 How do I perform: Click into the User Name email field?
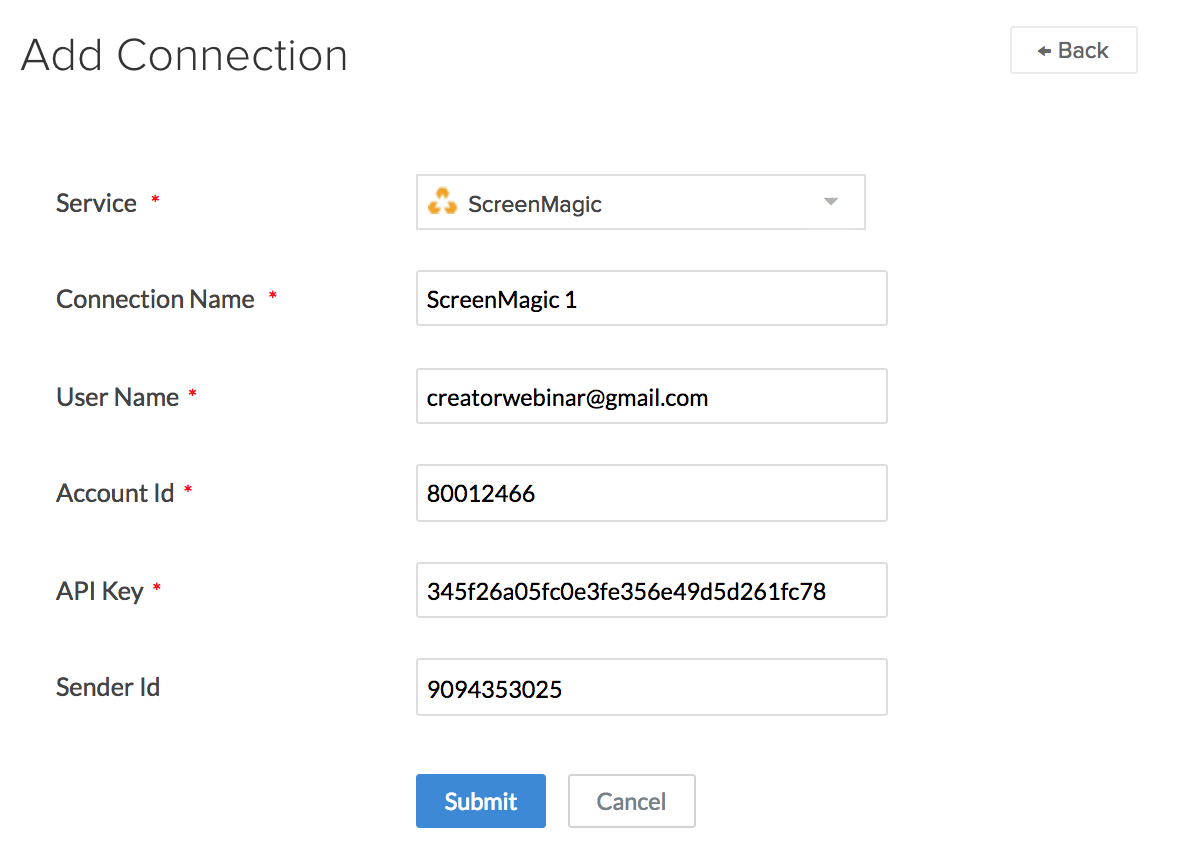click(x=651, y=396)
